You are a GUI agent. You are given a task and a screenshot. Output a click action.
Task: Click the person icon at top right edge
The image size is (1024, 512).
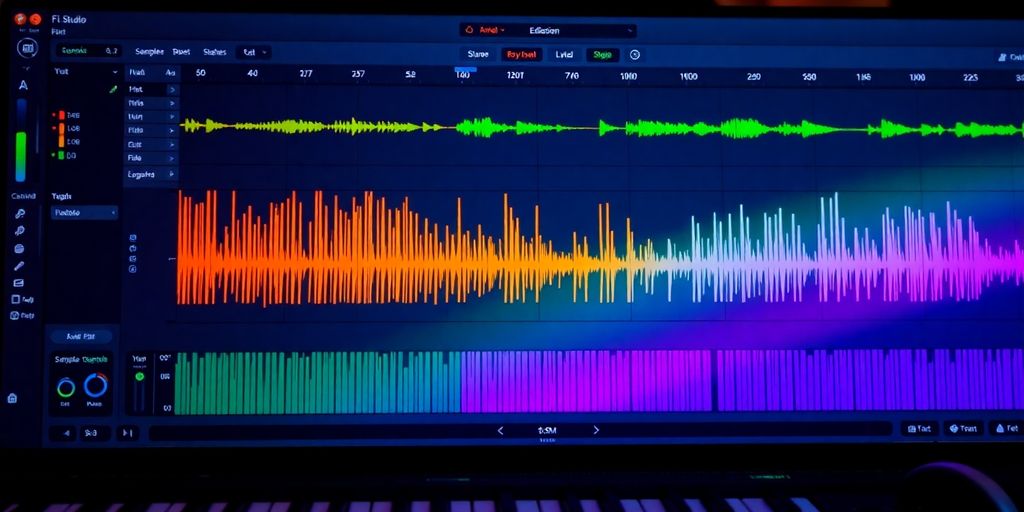point(1002,57)
